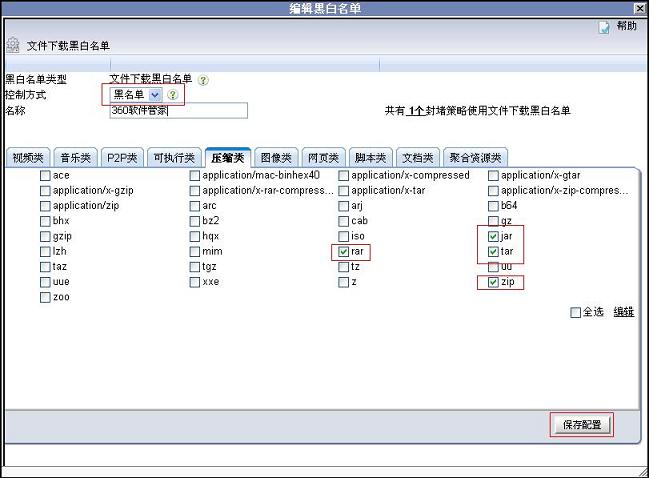This screenshot has width=649, height=478.
Task: Switch to the 视频类 tab
Action: click(x=28, y=158)
